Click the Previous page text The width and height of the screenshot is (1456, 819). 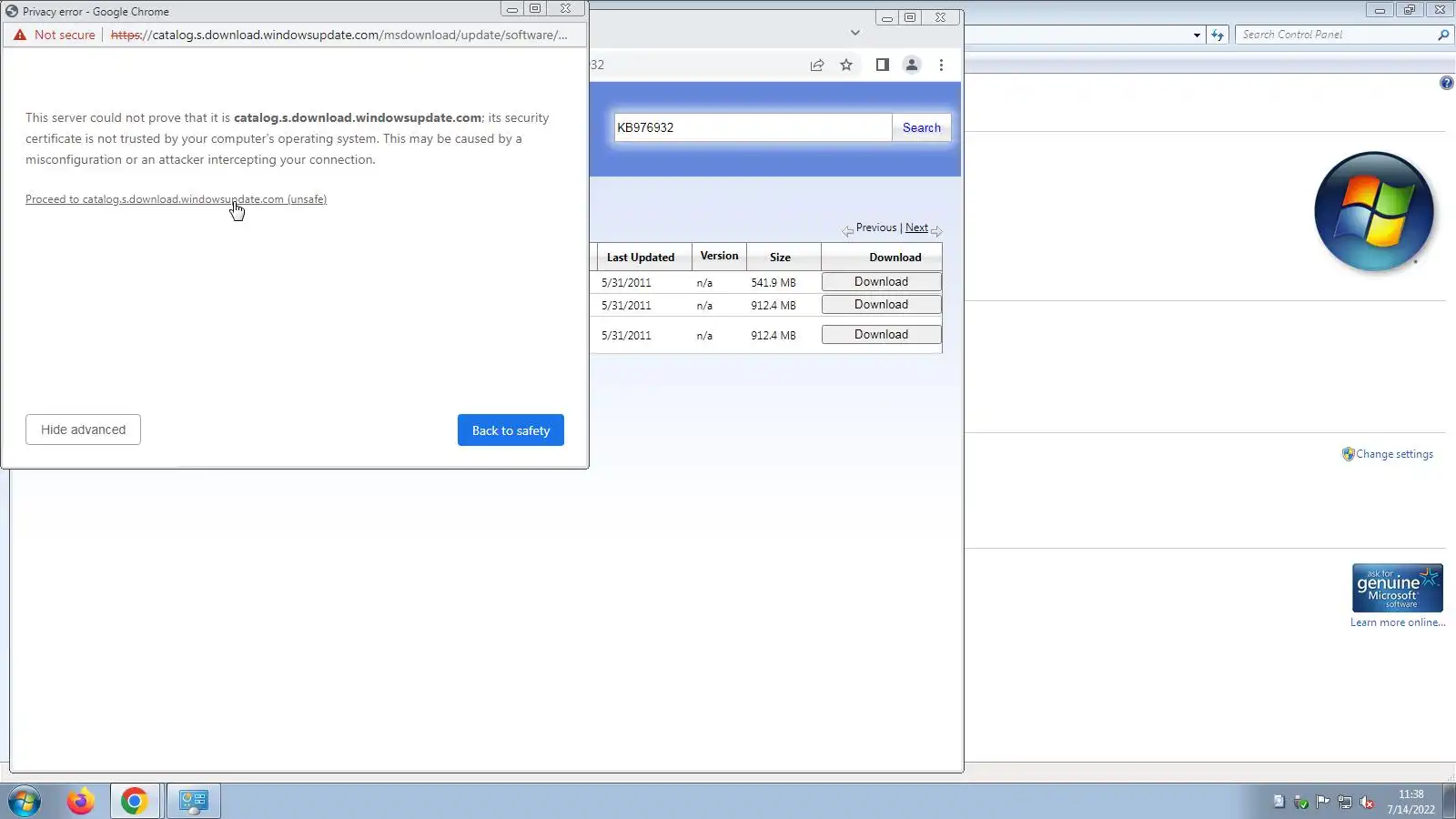click(875, 227)
